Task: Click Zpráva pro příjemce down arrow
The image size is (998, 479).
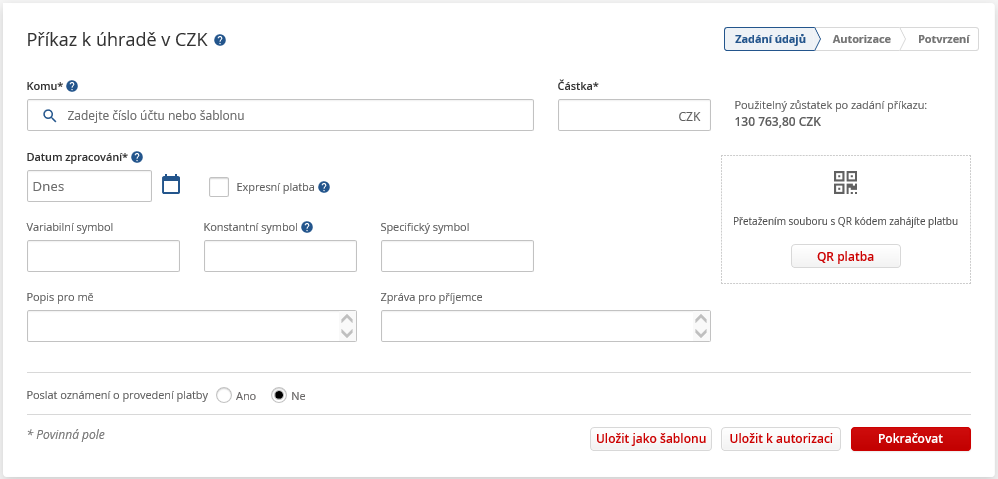Action: pos(701,333)
